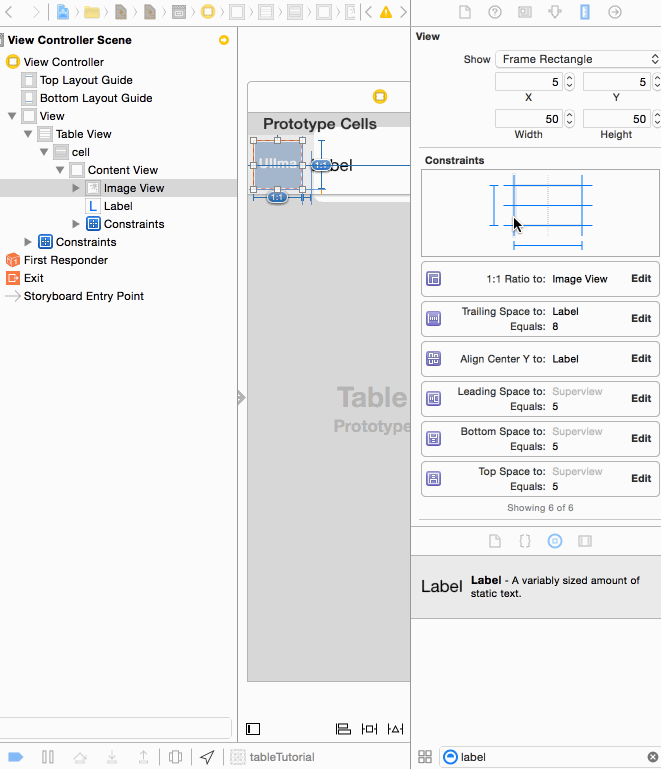
Task: Collapse the Content View tree item
Action: pyautogui.click(x=60, y=170)
